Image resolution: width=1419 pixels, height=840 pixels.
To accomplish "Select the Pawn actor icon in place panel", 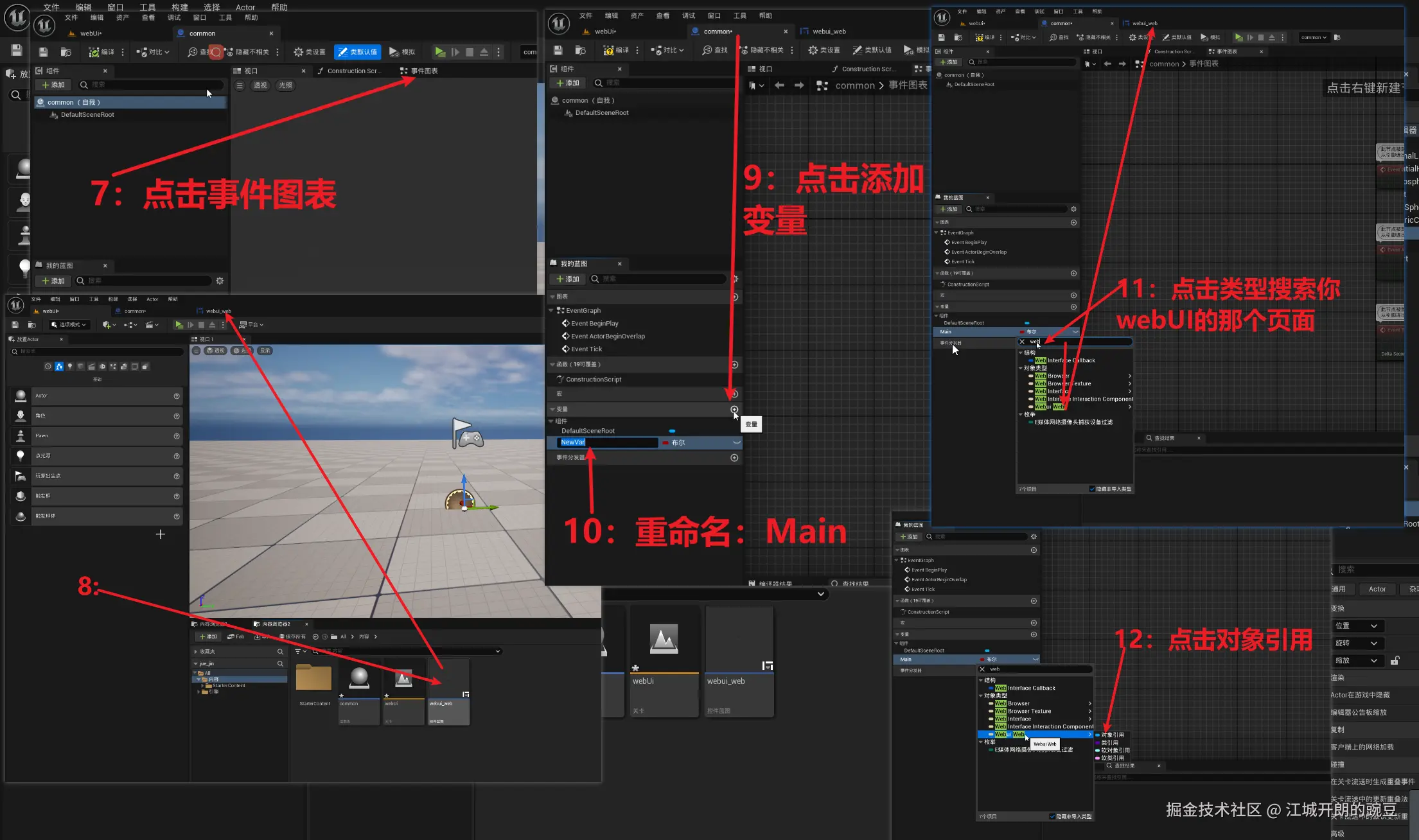I will 21,436.
